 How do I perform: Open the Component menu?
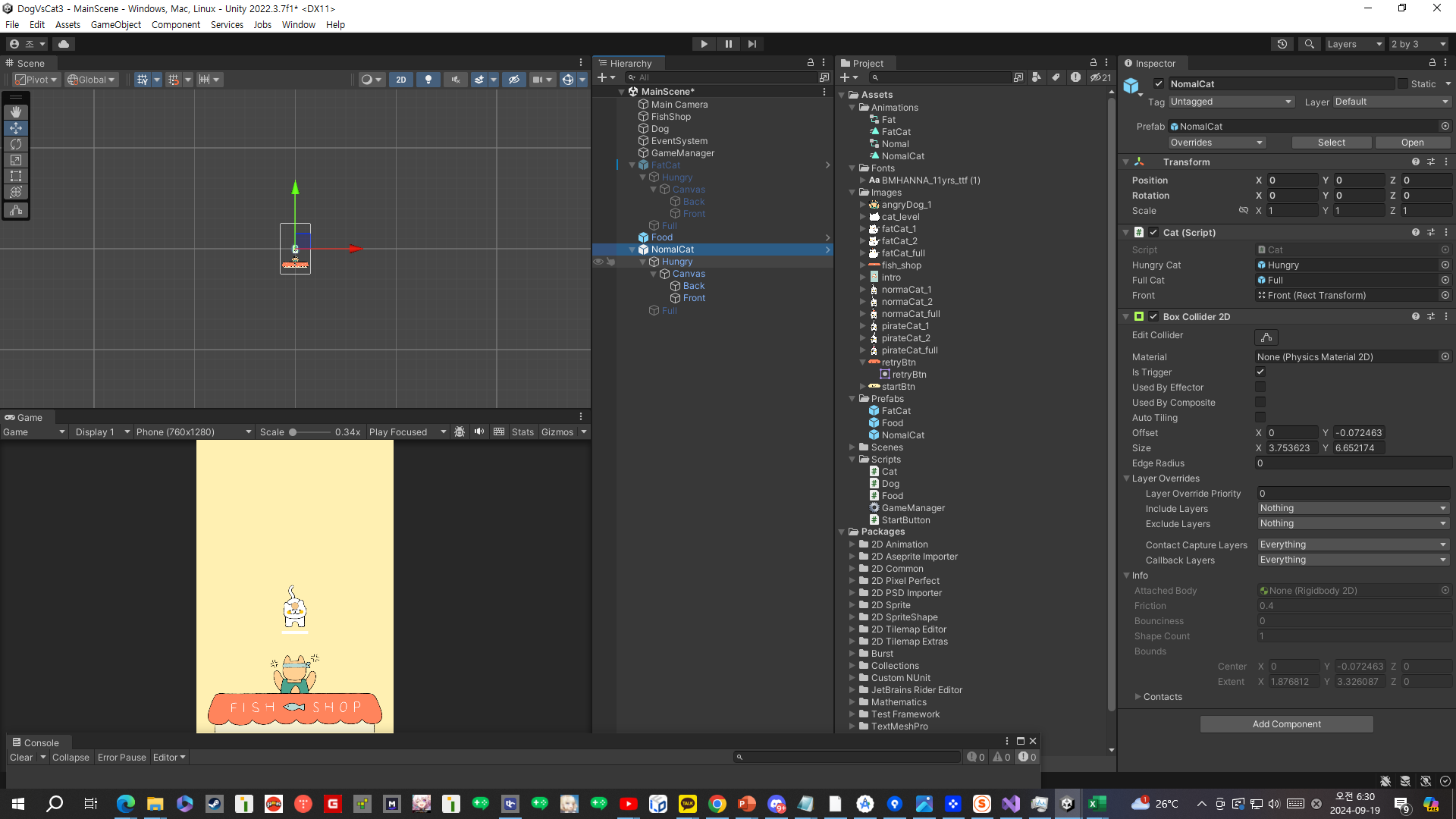click(176, 25)
